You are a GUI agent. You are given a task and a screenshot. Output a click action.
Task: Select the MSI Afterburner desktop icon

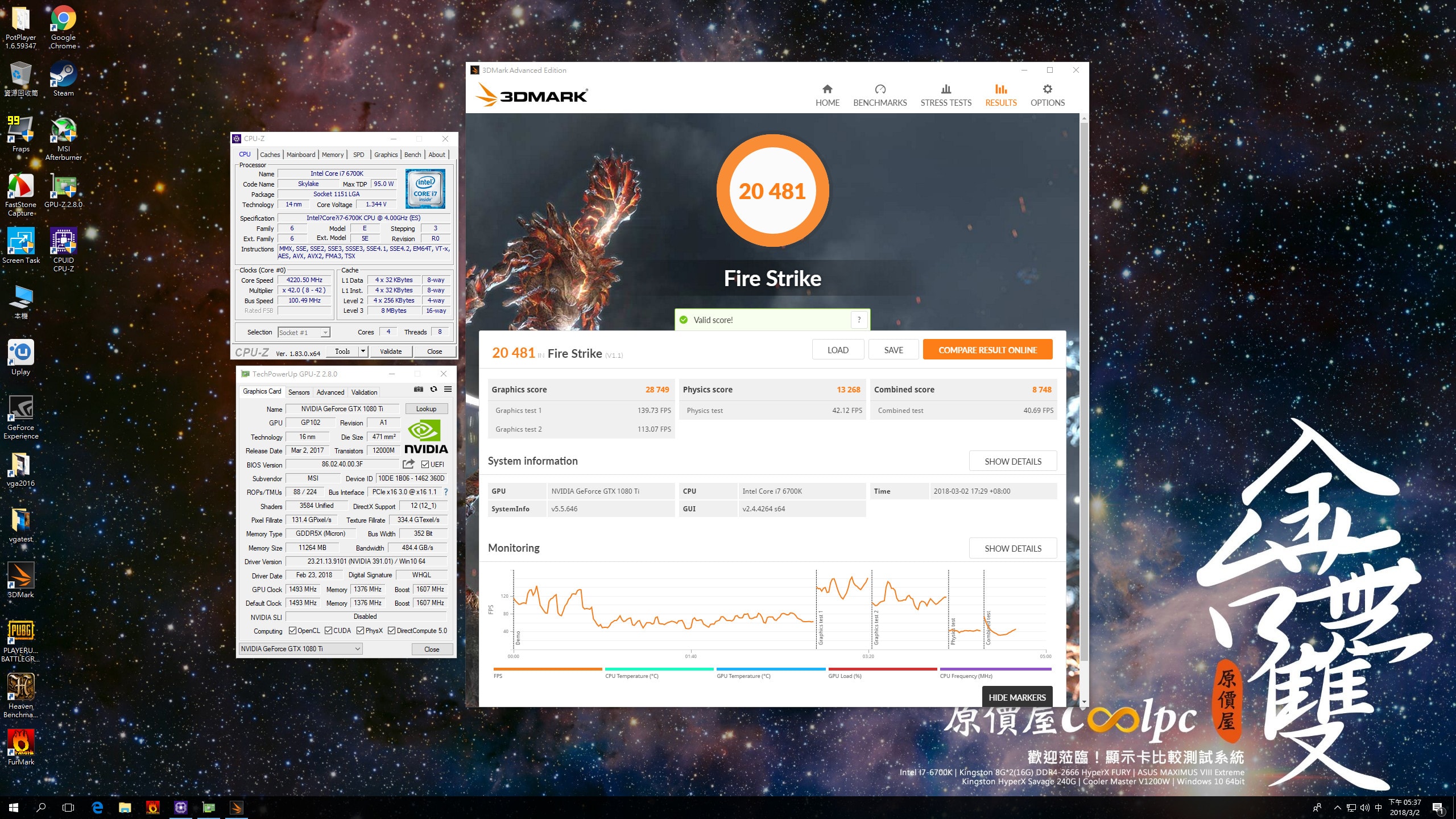tap(63, 138)
